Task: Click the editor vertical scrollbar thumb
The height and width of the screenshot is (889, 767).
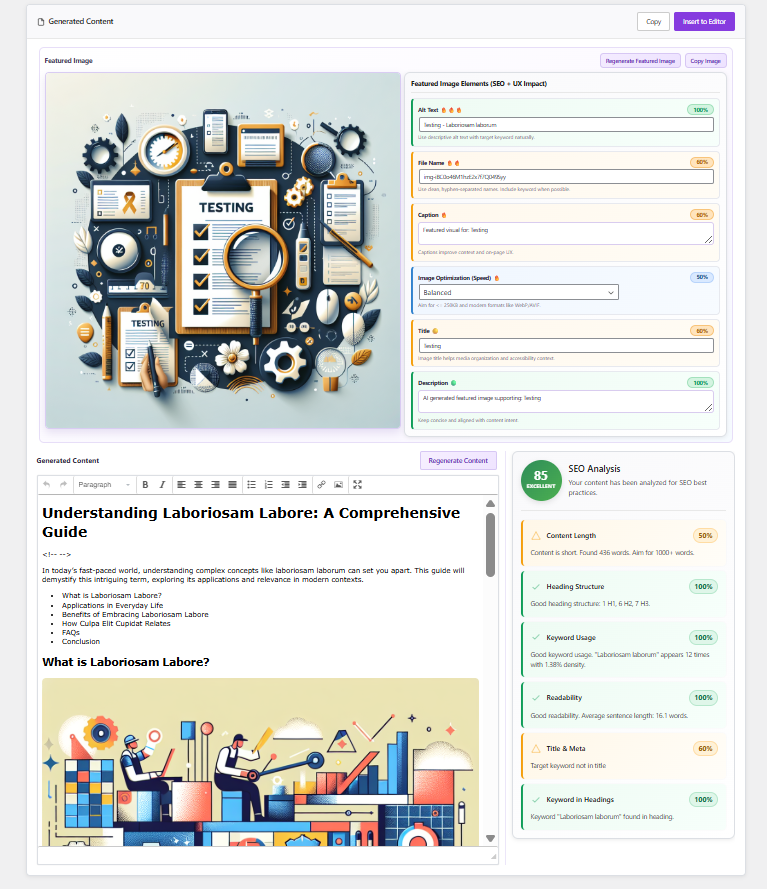Action: click(490, 545)
